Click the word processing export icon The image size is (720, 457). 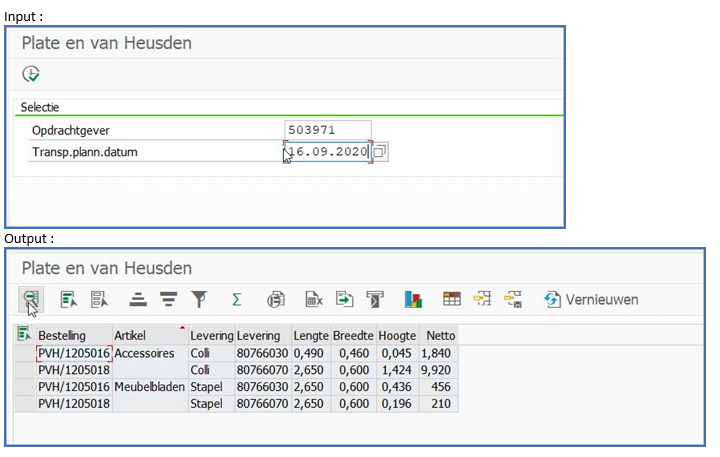pyautogui.click(x=375, y=300)
